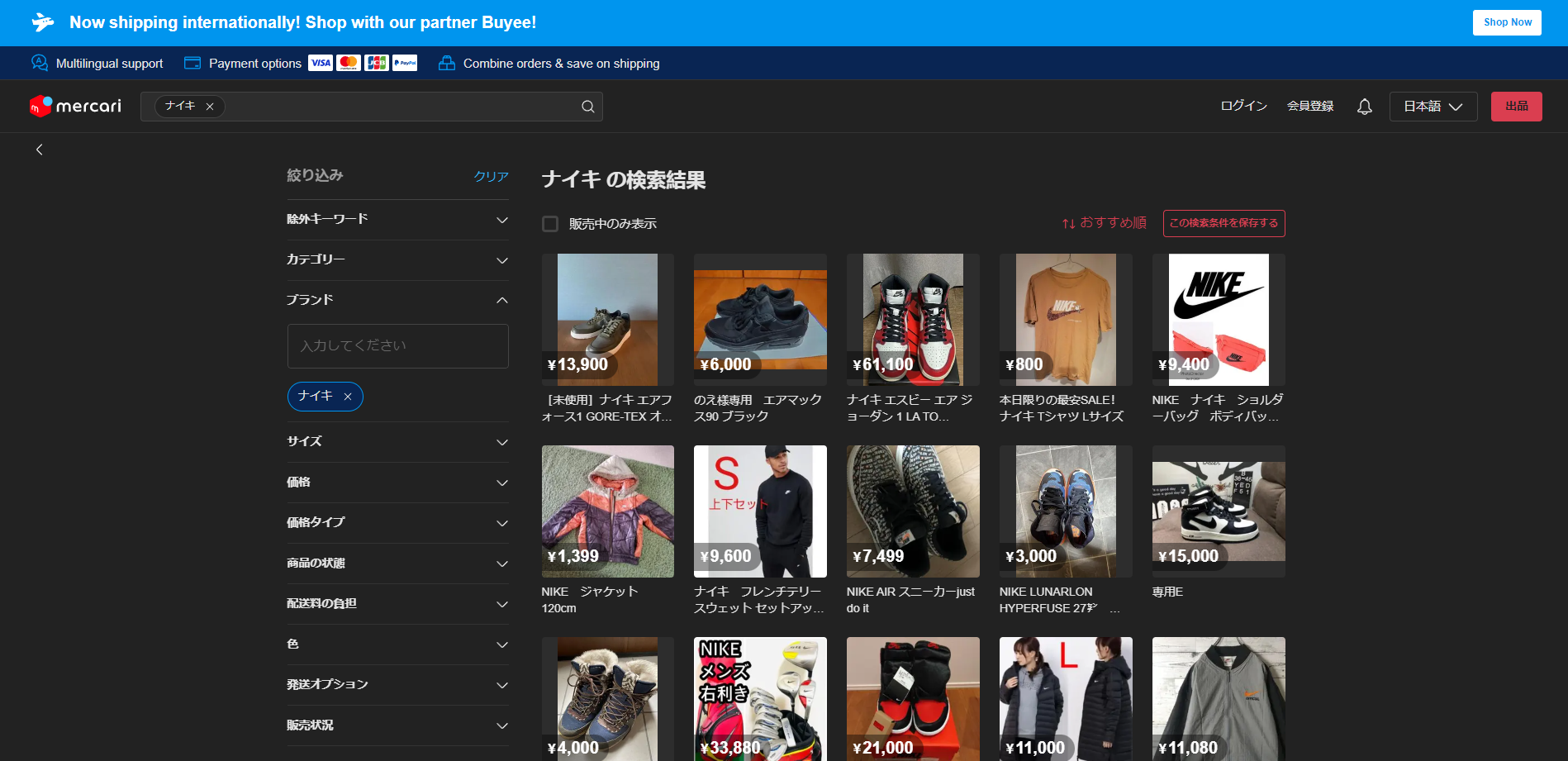Open the notification bell

(1364, 106)
